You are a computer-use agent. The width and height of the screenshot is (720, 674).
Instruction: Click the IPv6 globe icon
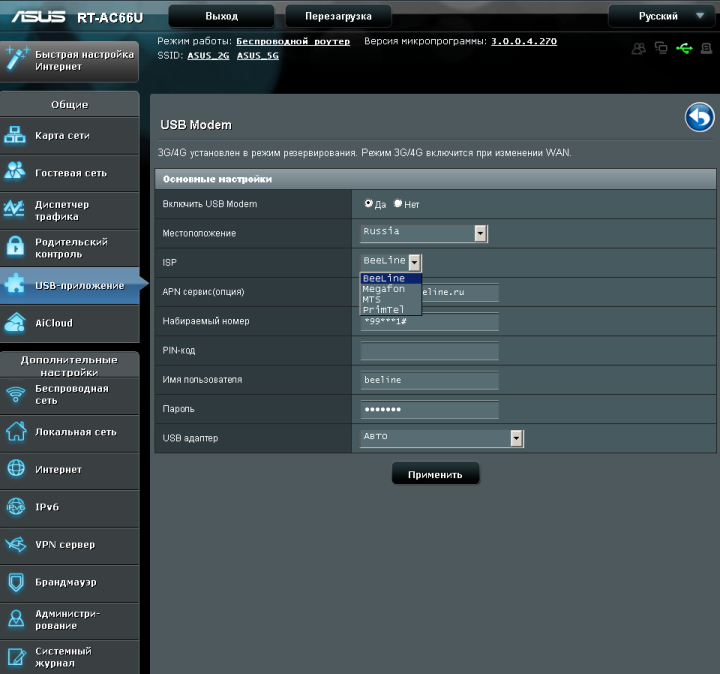point(16,507)
